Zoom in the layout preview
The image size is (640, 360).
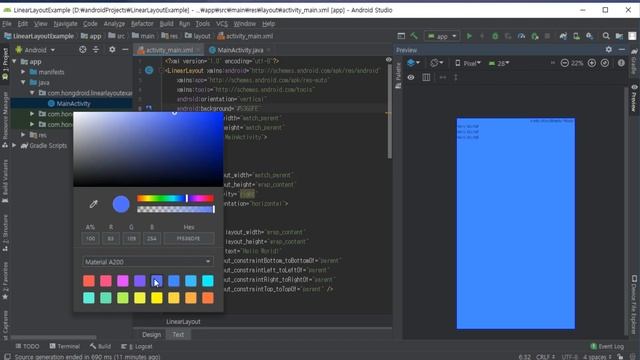(x=592, y=63)
